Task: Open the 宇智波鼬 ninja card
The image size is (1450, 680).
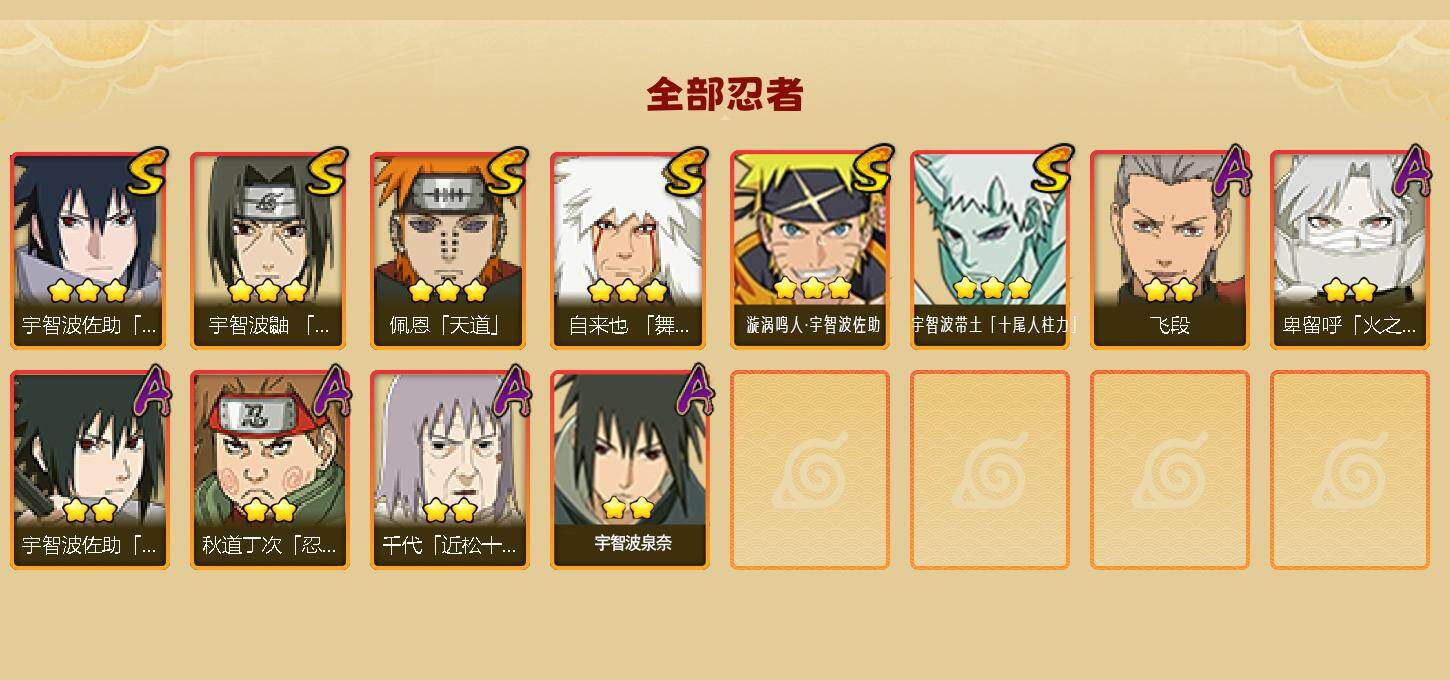Action: [x=269, y=250]
